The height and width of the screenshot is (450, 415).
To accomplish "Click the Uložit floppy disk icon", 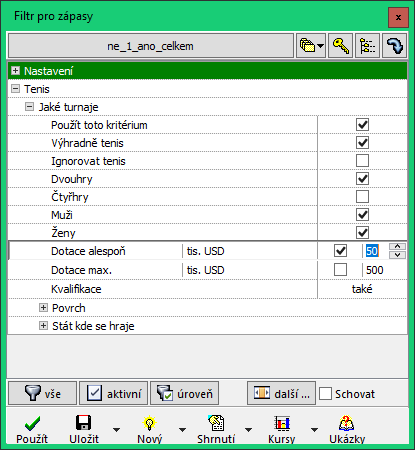I will click(83, 423).
